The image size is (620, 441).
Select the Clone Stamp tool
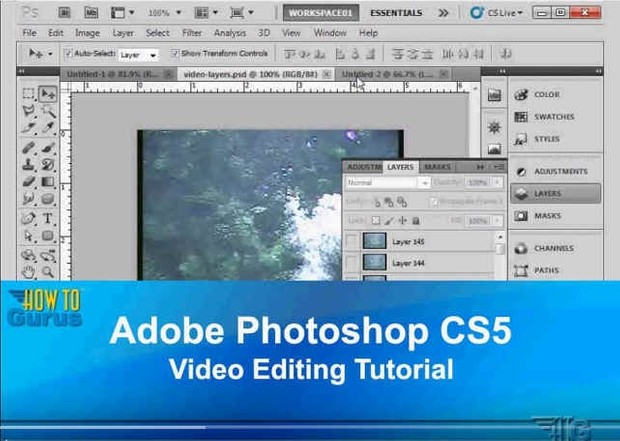click(x=28, y=164)
